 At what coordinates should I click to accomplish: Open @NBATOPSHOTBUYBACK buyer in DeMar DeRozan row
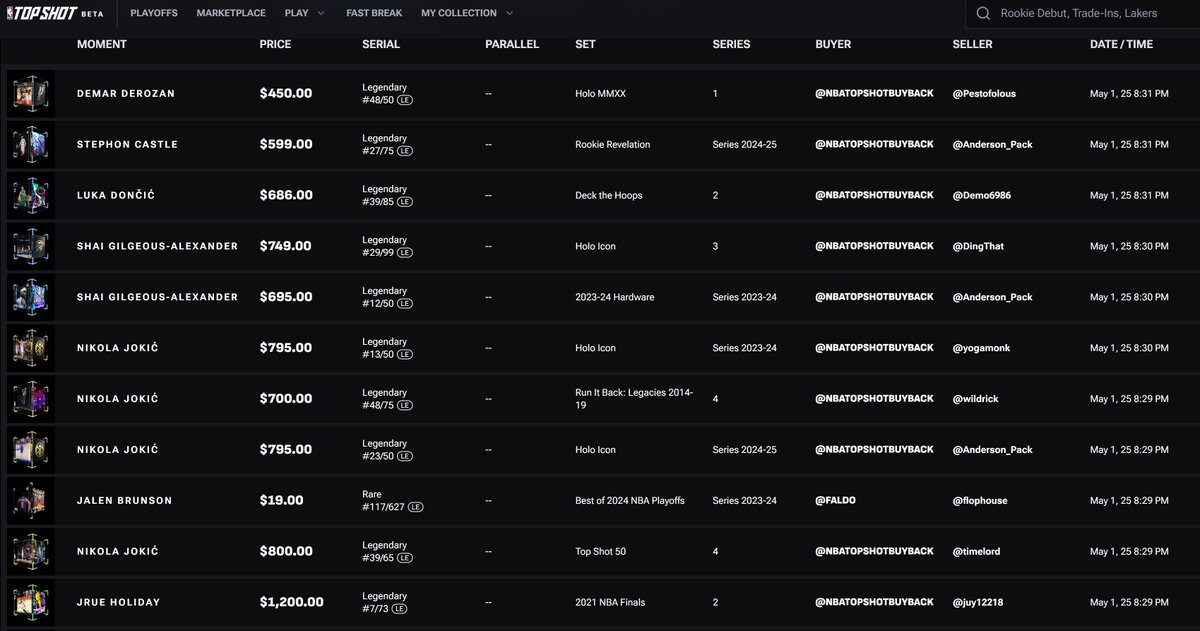point(875,93)
